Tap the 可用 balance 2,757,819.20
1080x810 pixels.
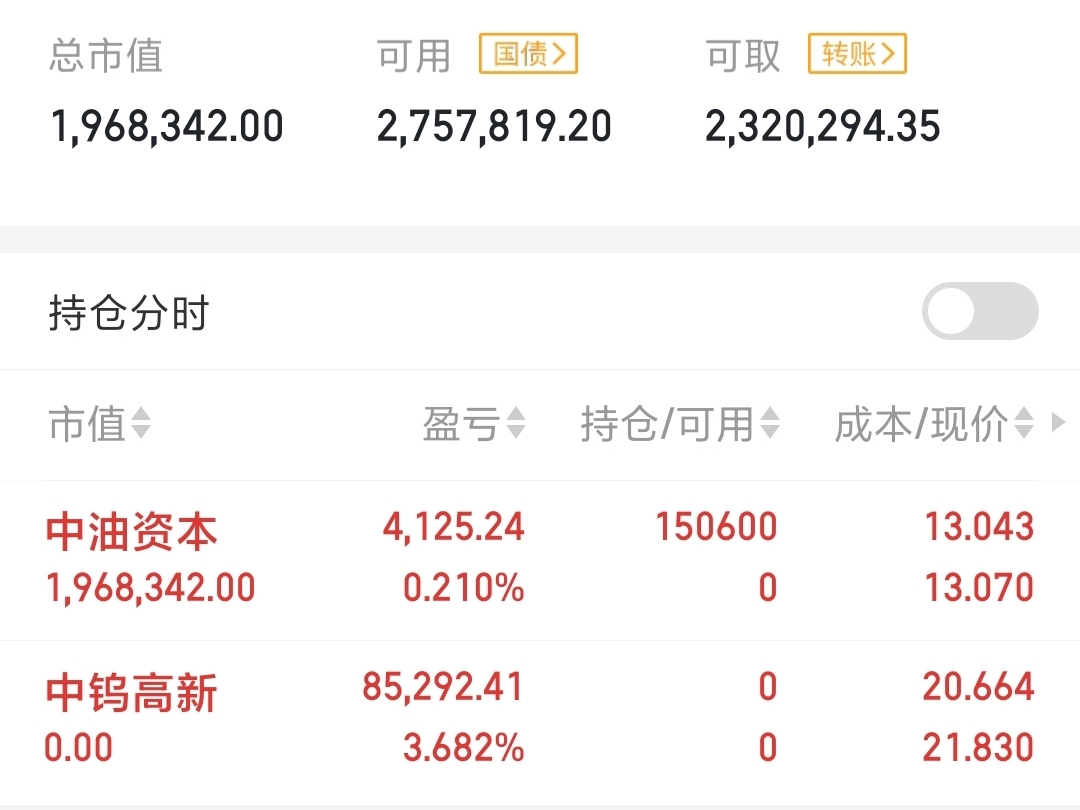(x=494, y=127)
